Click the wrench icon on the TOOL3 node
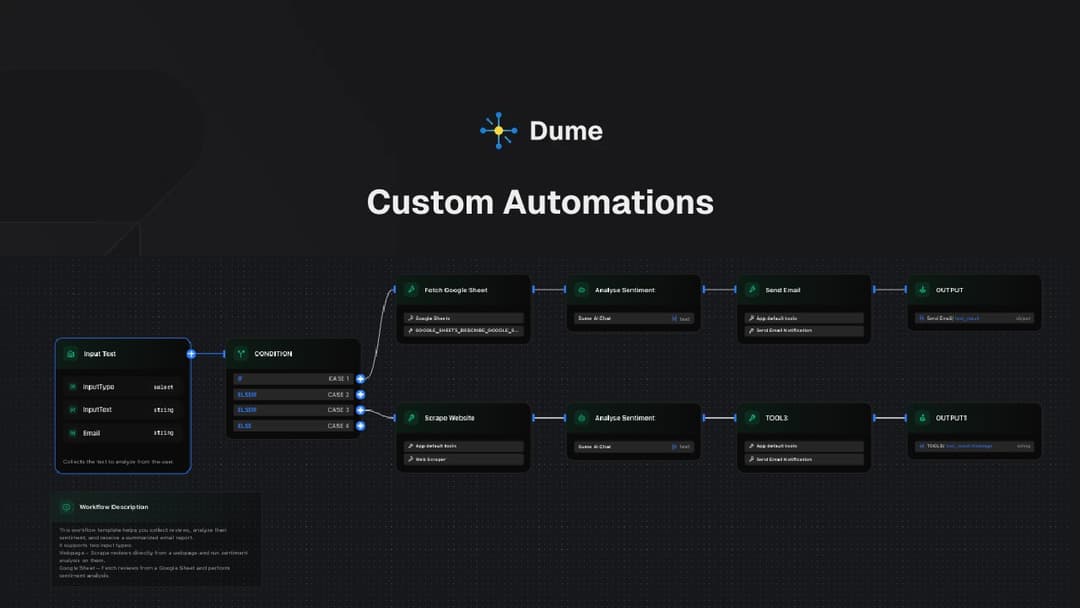 point(753,418)
